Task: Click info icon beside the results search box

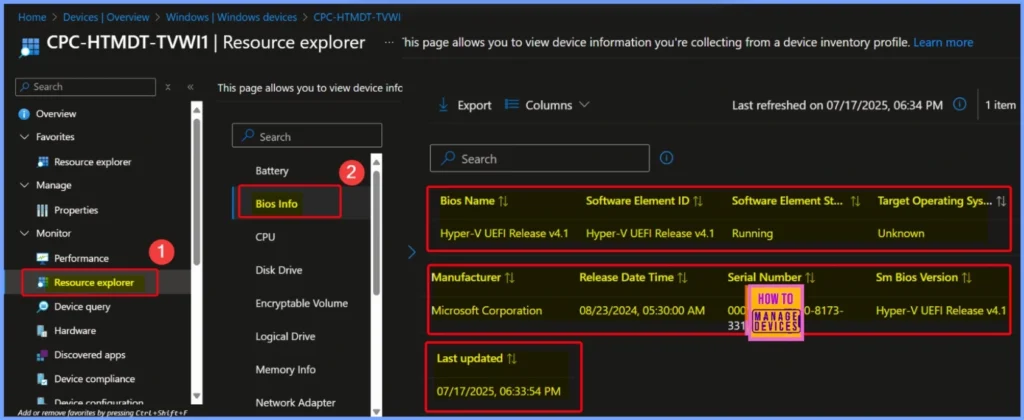Action: tap(667, 158)
